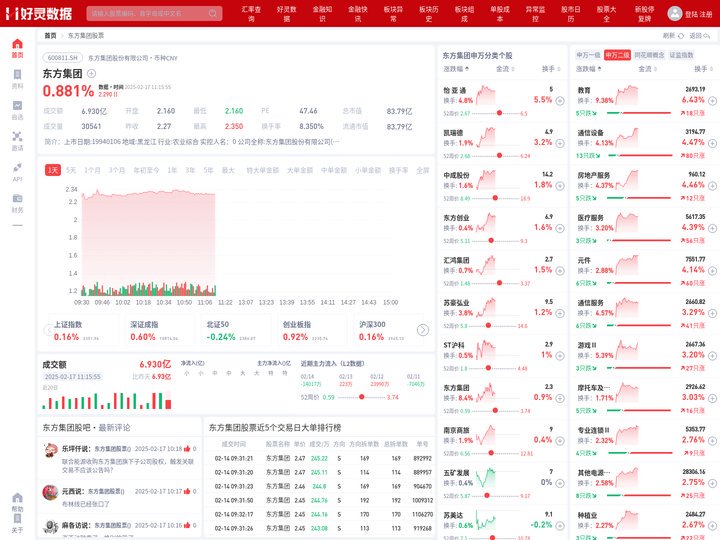Open the 新股停复牌 nav item
The width and height of the screenshot is (720, 540).
645,14
